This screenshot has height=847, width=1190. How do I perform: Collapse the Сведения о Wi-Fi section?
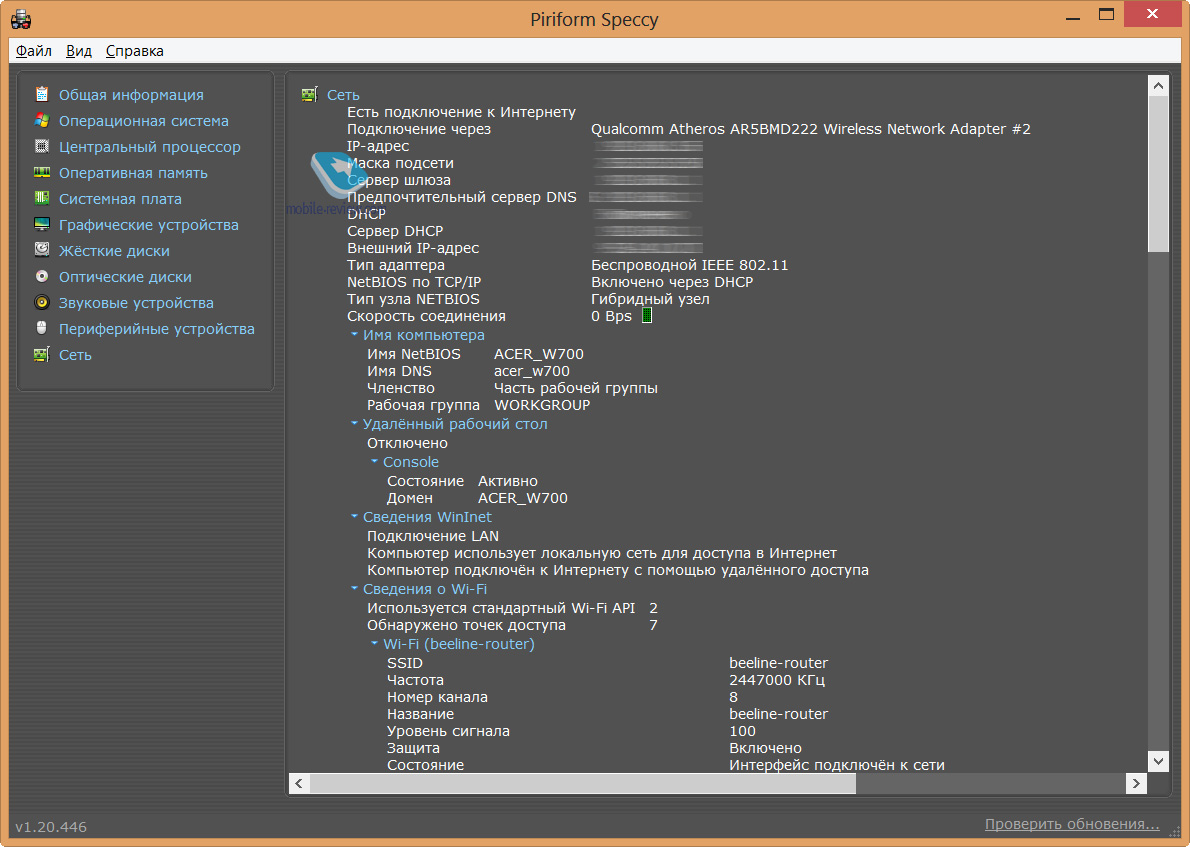(x=354, y=588)
